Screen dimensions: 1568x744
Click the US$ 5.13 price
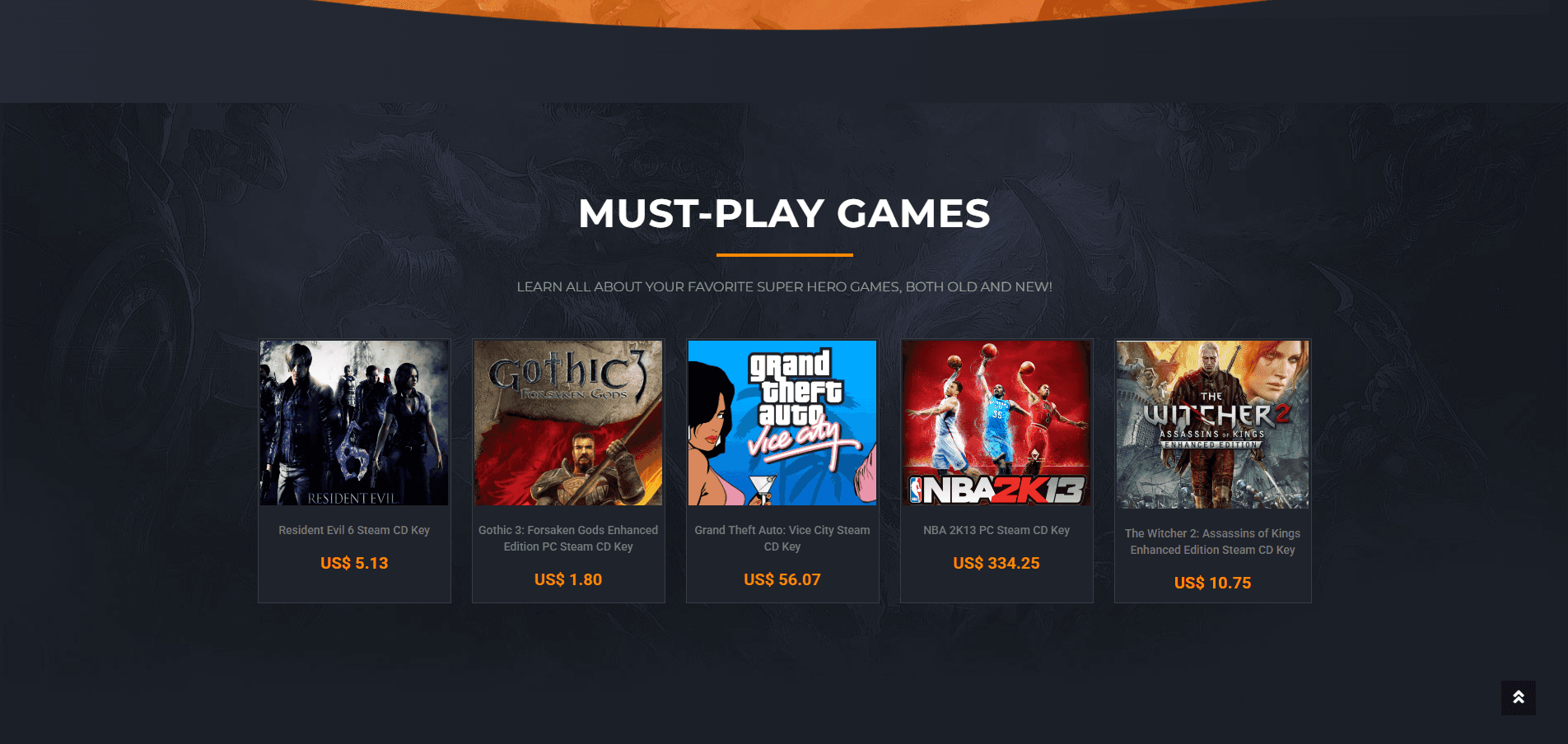354,563
